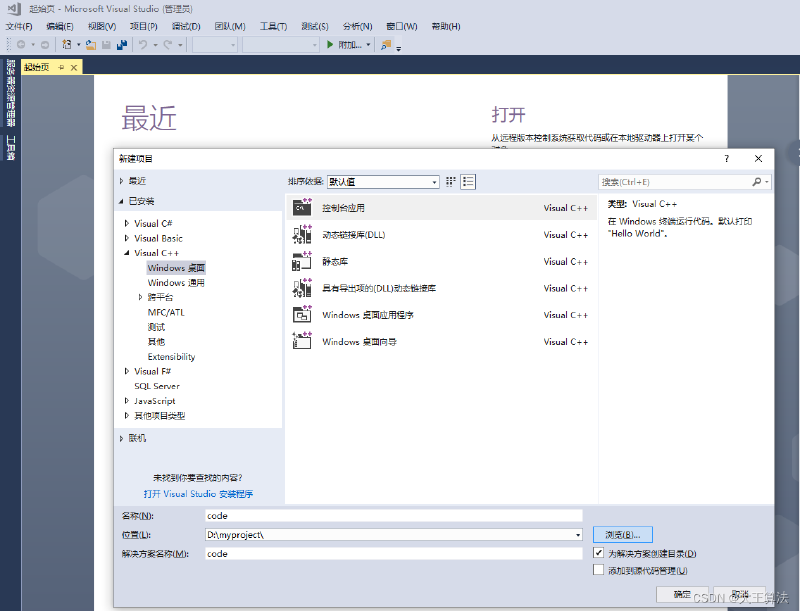
Task: Click the help question mark in dialog
Action: 727,159
